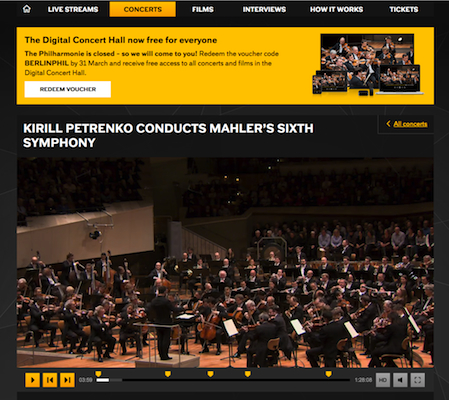
Task: Jump to the first chapter marker
Action: click(98, 374)
